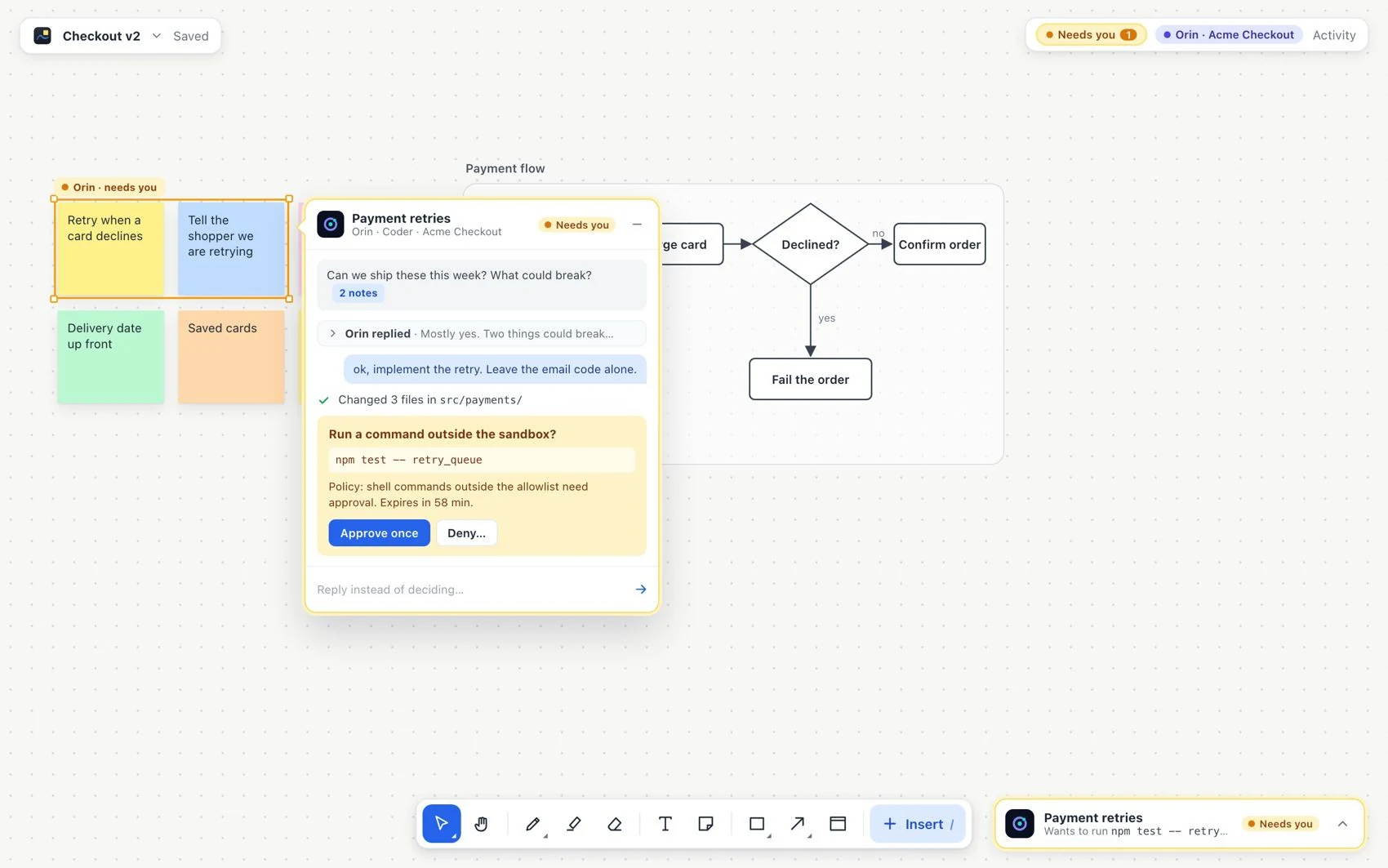
Task: Click the Checkout v2 app logo
Action: [x=42, y=36]
